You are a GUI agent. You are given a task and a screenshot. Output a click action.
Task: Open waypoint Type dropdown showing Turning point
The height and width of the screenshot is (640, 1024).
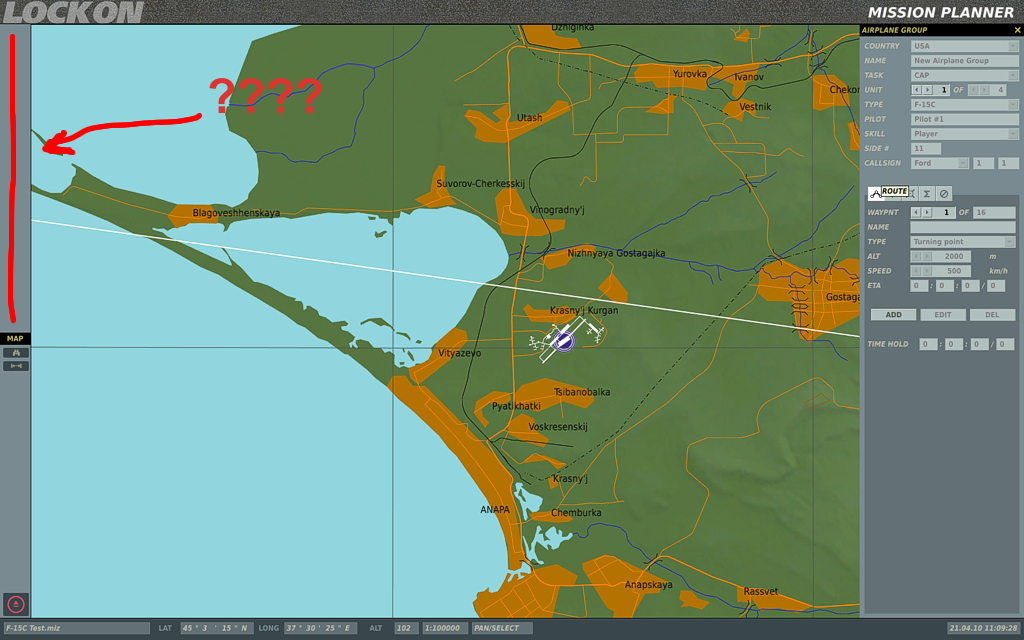(x=963, y=242)
